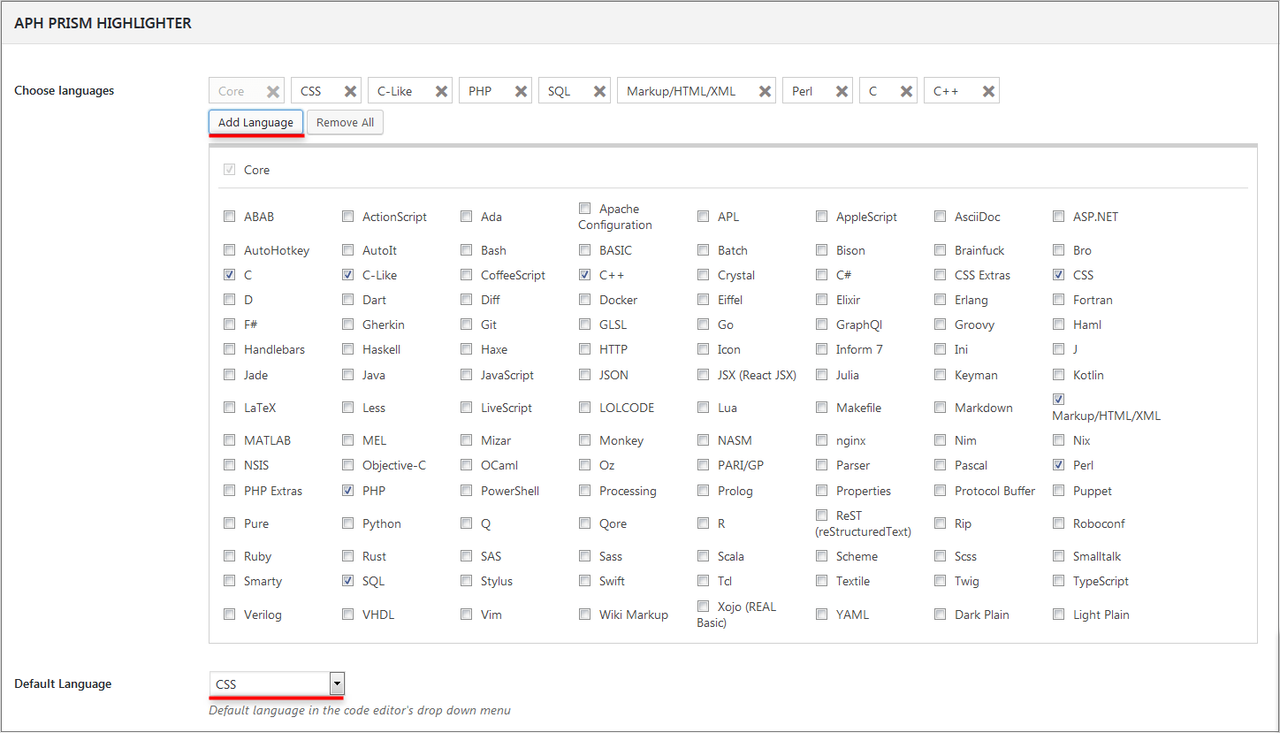Check the Markdown checkbox

941,407
